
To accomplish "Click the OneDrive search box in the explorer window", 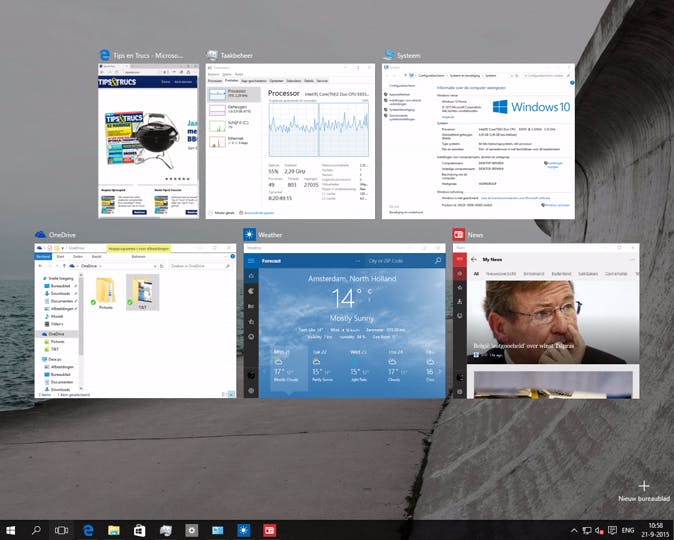I will click(201, 266).
